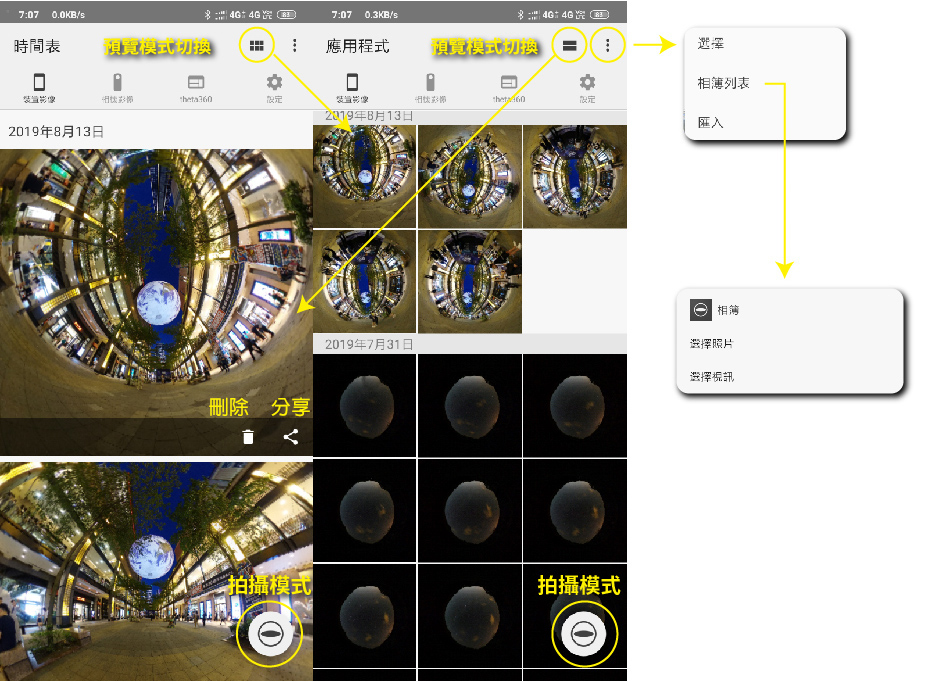Screen dimensions: 950x682
Task: Switch right screen to list preview mode
Action: point(569,46)
